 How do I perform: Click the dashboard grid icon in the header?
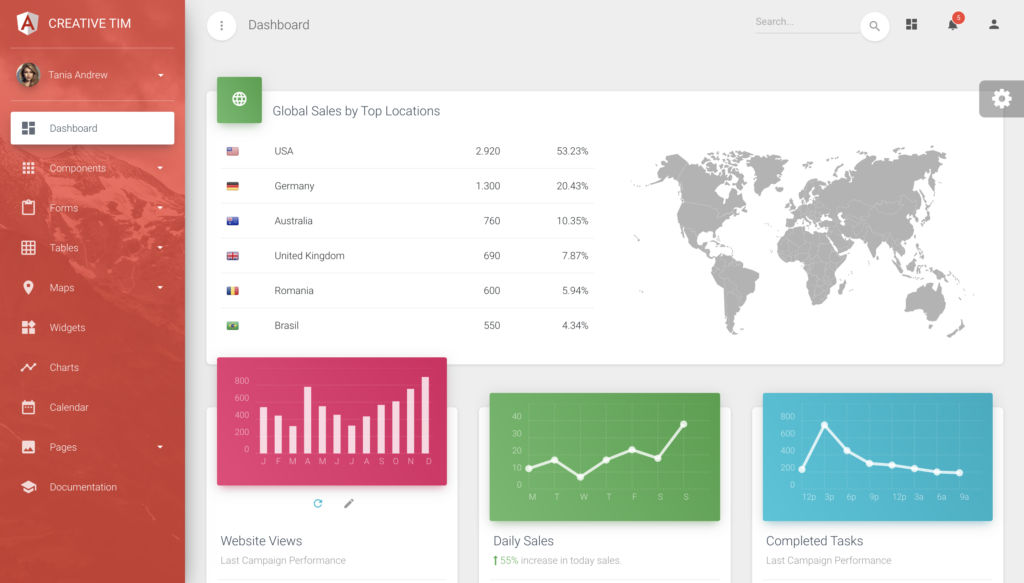pos(911,24)
